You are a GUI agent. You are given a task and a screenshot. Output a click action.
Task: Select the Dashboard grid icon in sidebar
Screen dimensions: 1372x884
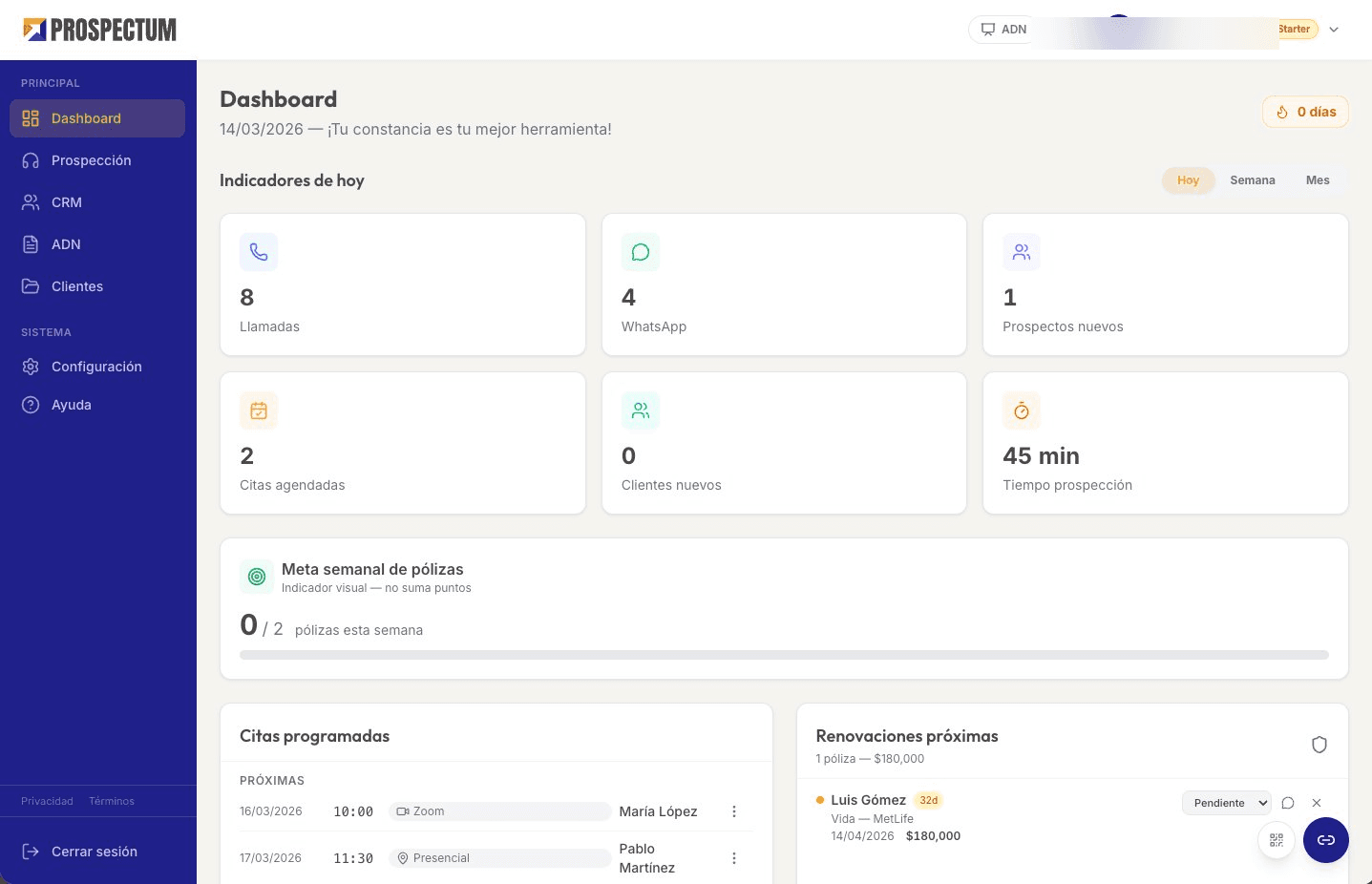coord(30,117)
